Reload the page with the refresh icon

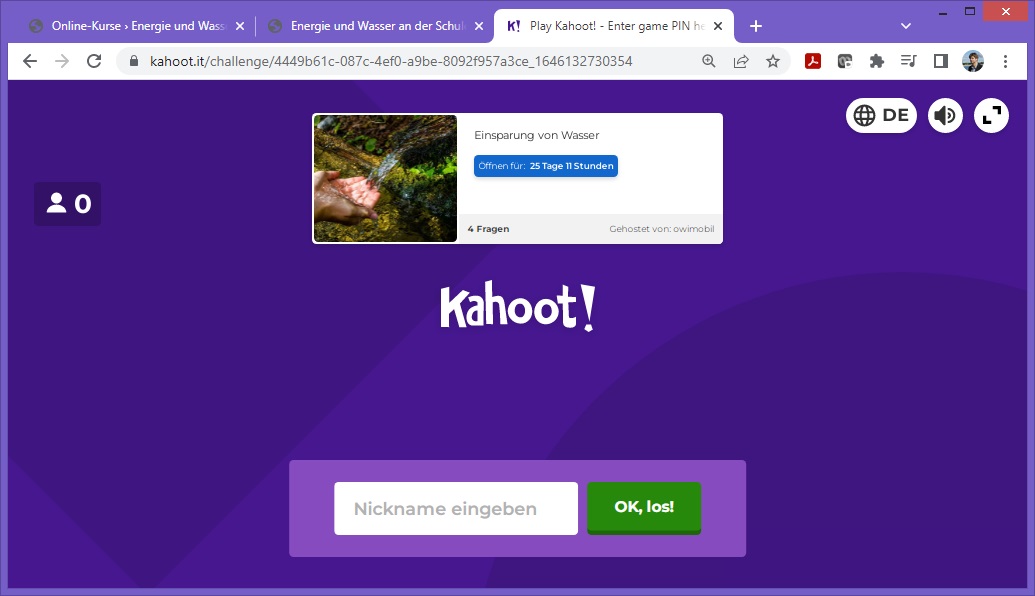[94, 61]
